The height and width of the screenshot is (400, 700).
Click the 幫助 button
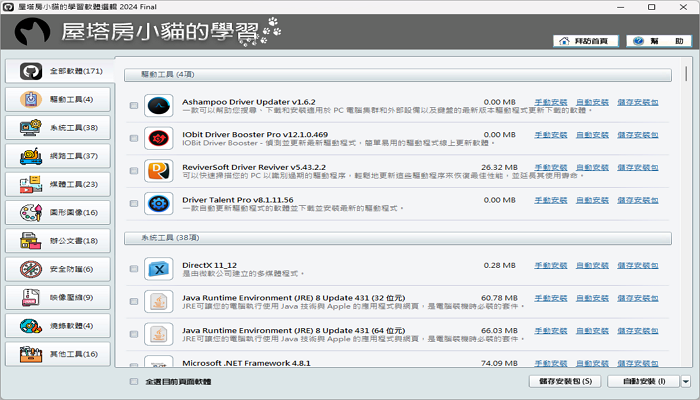click(659, 41)
